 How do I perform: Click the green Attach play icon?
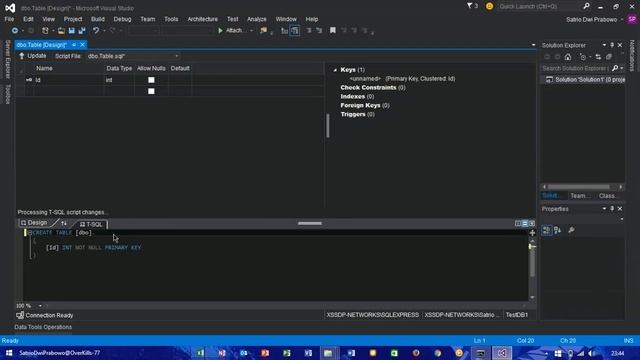220,31
